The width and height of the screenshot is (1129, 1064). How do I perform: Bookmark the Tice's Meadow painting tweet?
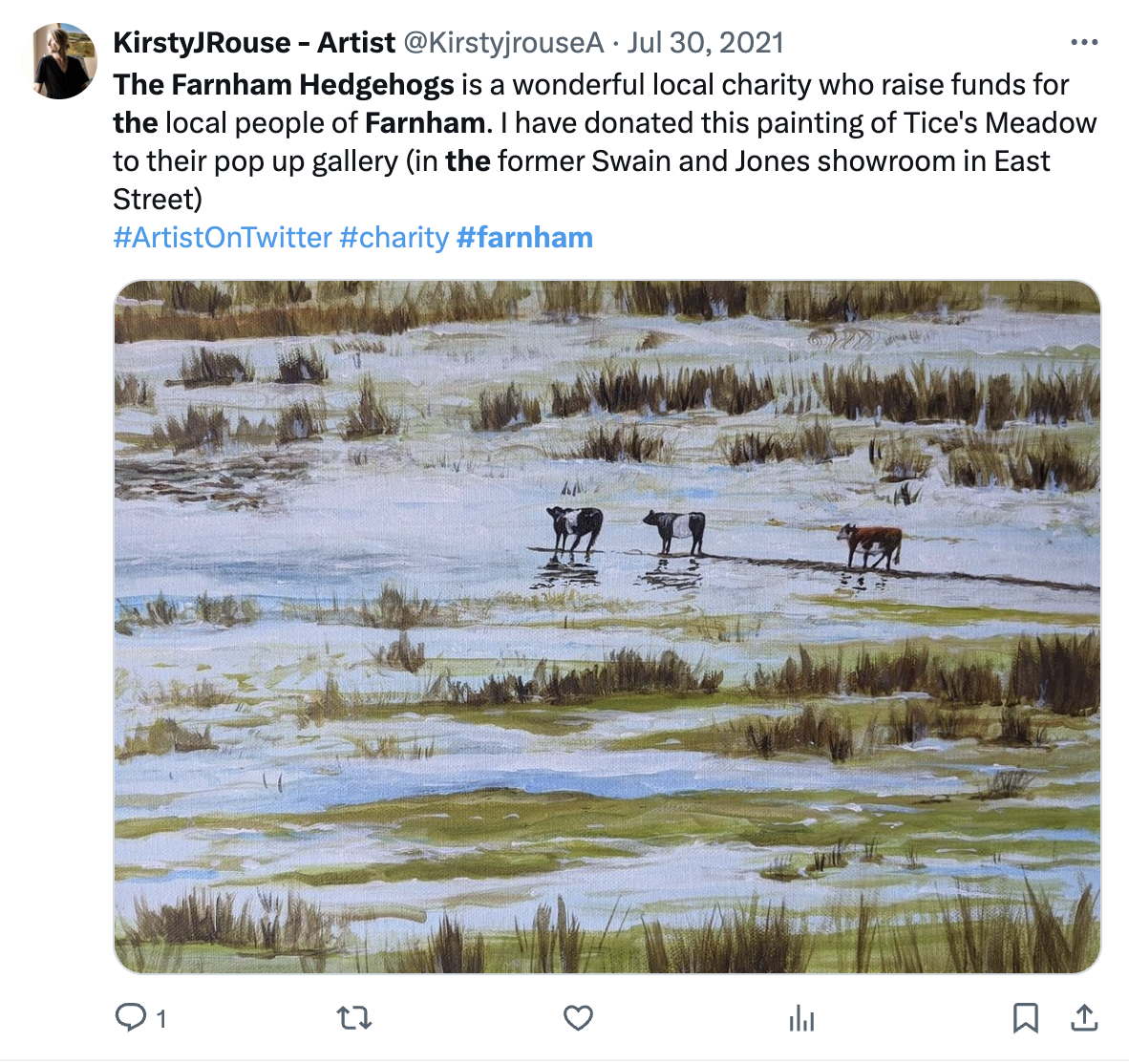pyautogui.click(x=1025, y=1018)
